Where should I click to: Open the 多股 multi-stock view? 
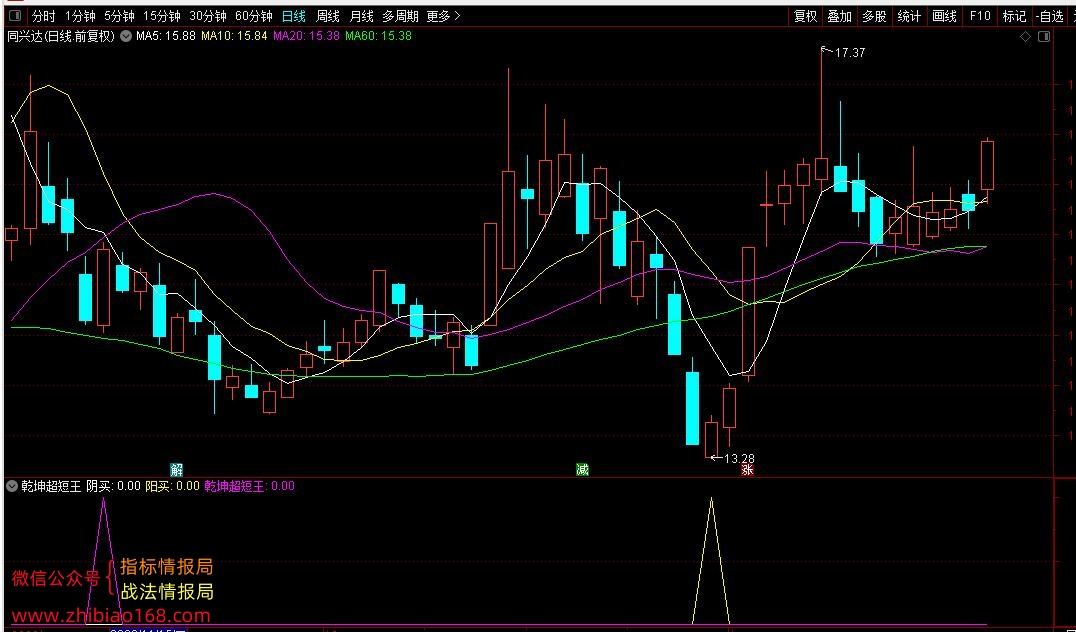point(874,16)
